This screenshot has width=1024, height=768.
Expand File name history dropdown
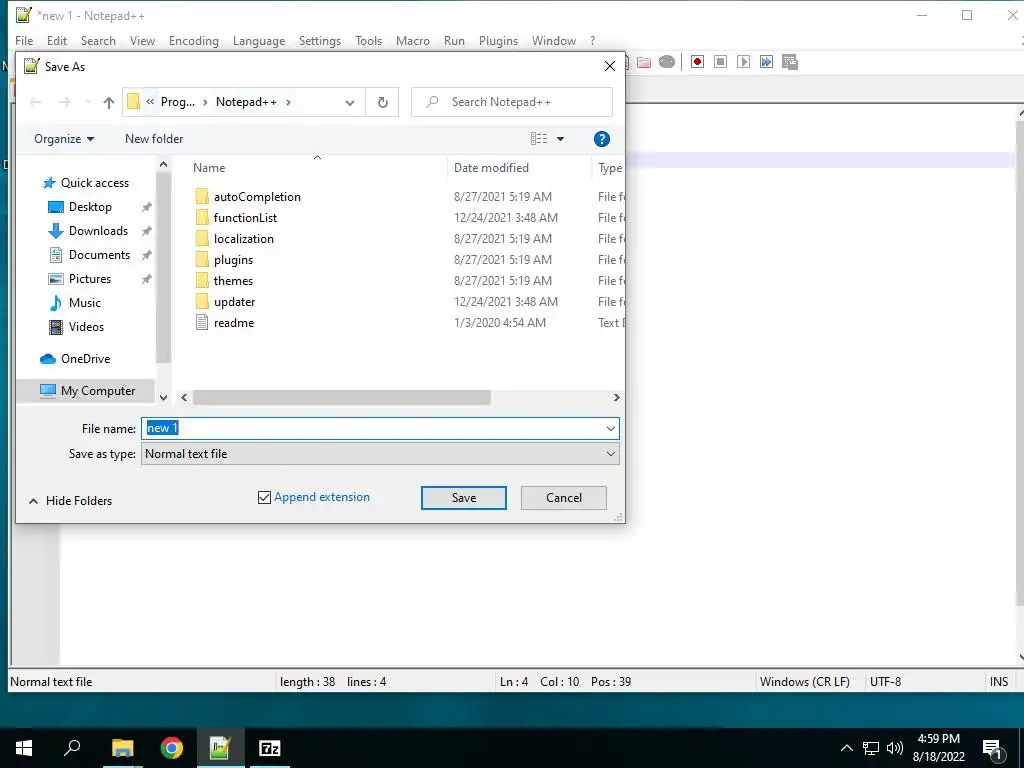pyautogui.click(x=610, y=428)
